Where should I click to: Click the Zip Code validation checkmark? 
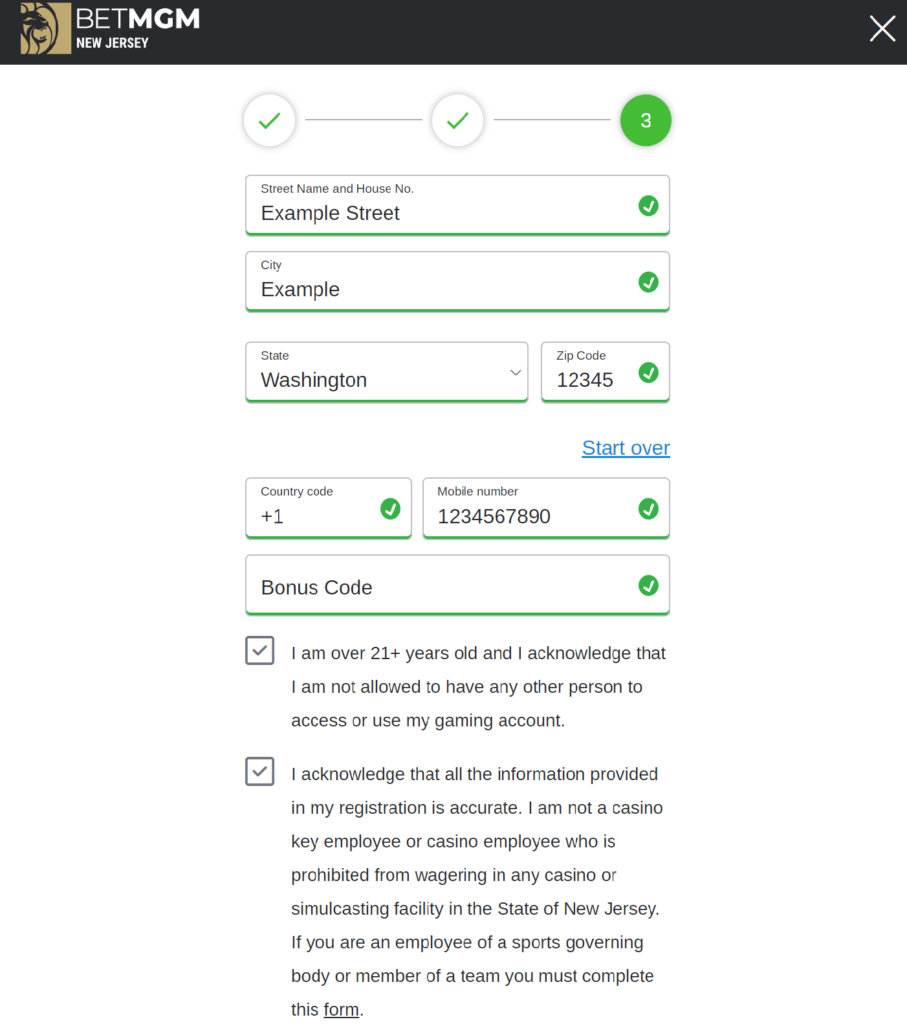(x=648, y=373)
